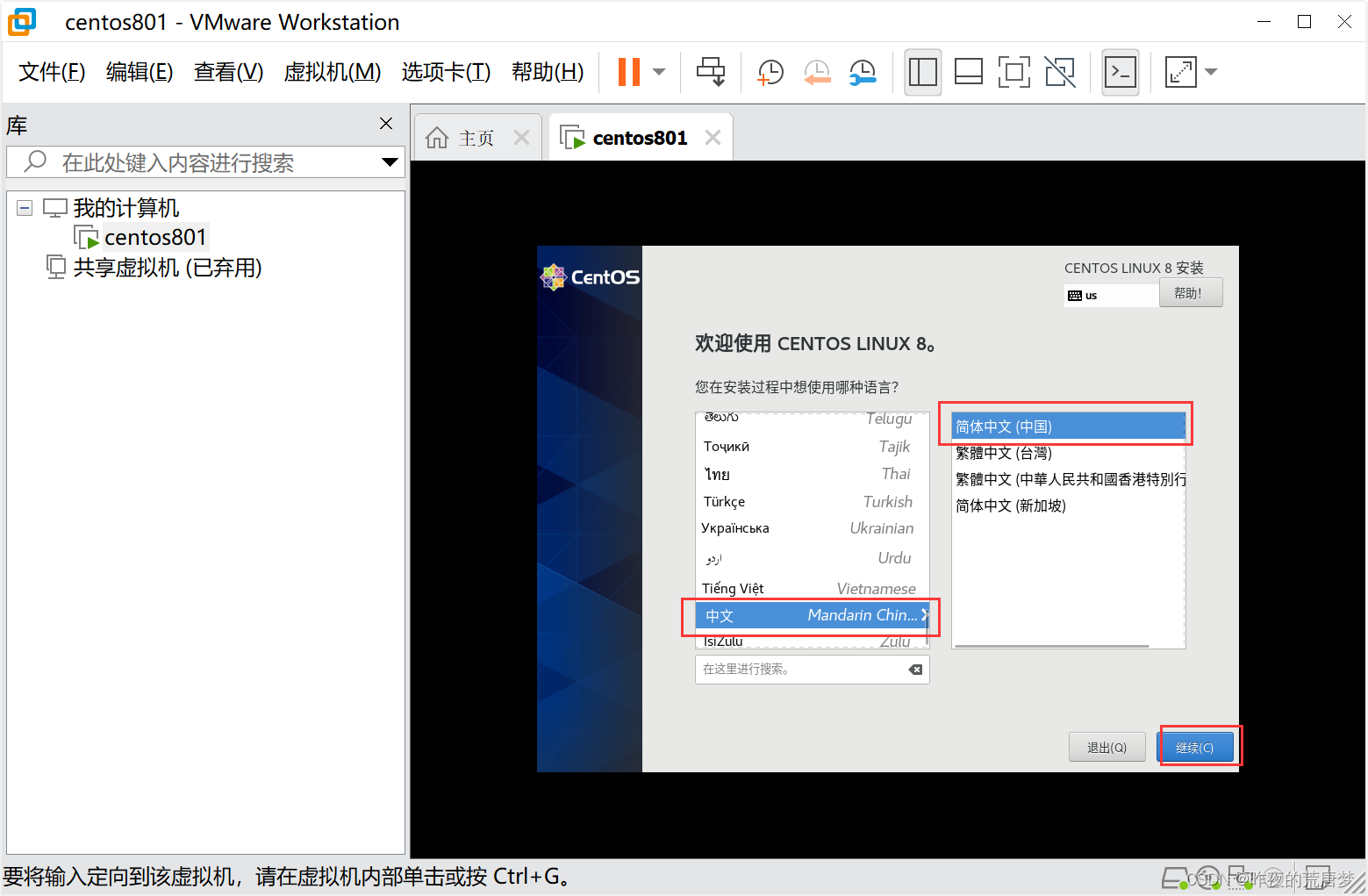This screenshot has width=1368, height=896.
Task: Click the locale list horizontal scrollbar
Action: click(1051, 646)
